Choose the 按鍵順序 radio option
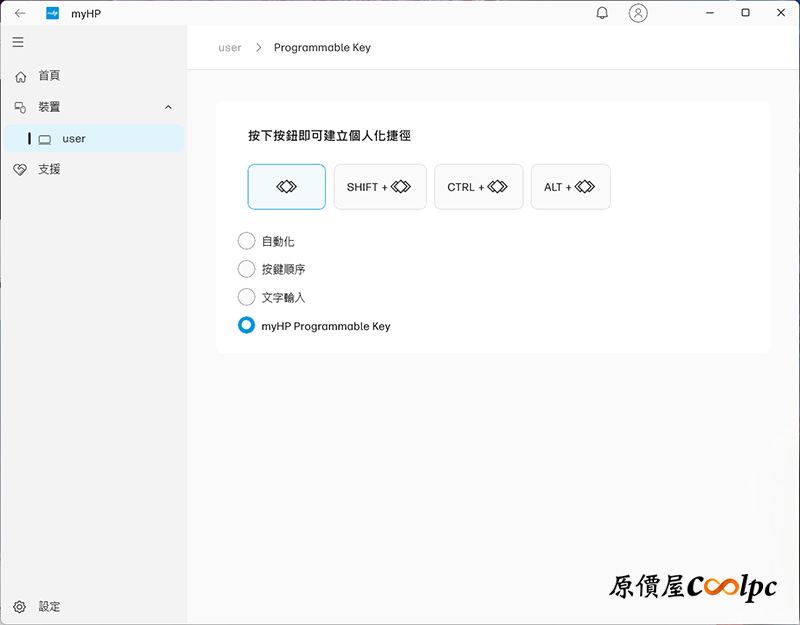800x625 pixels. click(246, 269)
